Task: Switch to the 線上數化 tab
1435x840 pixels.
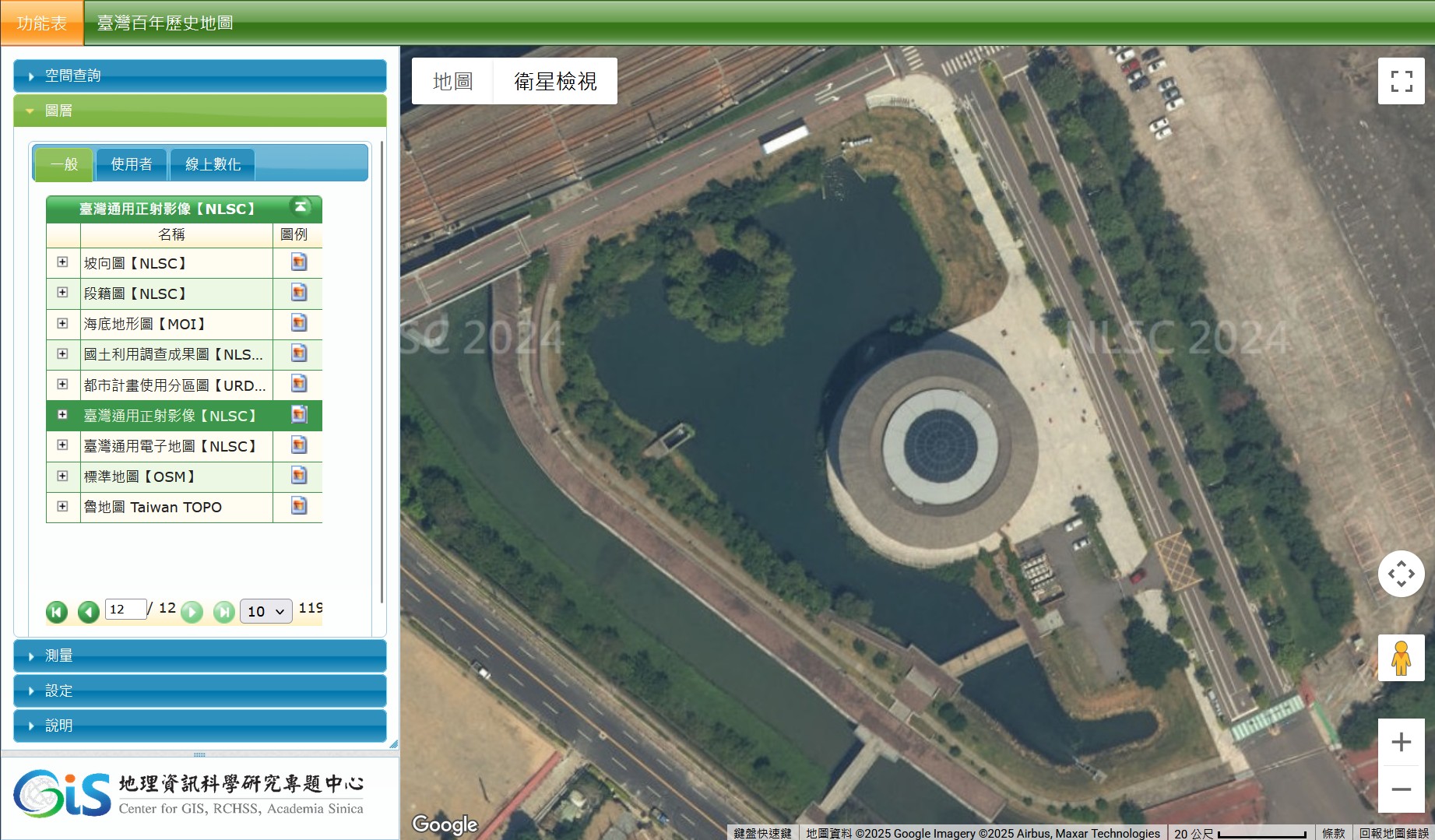Action: pos(213,164)
